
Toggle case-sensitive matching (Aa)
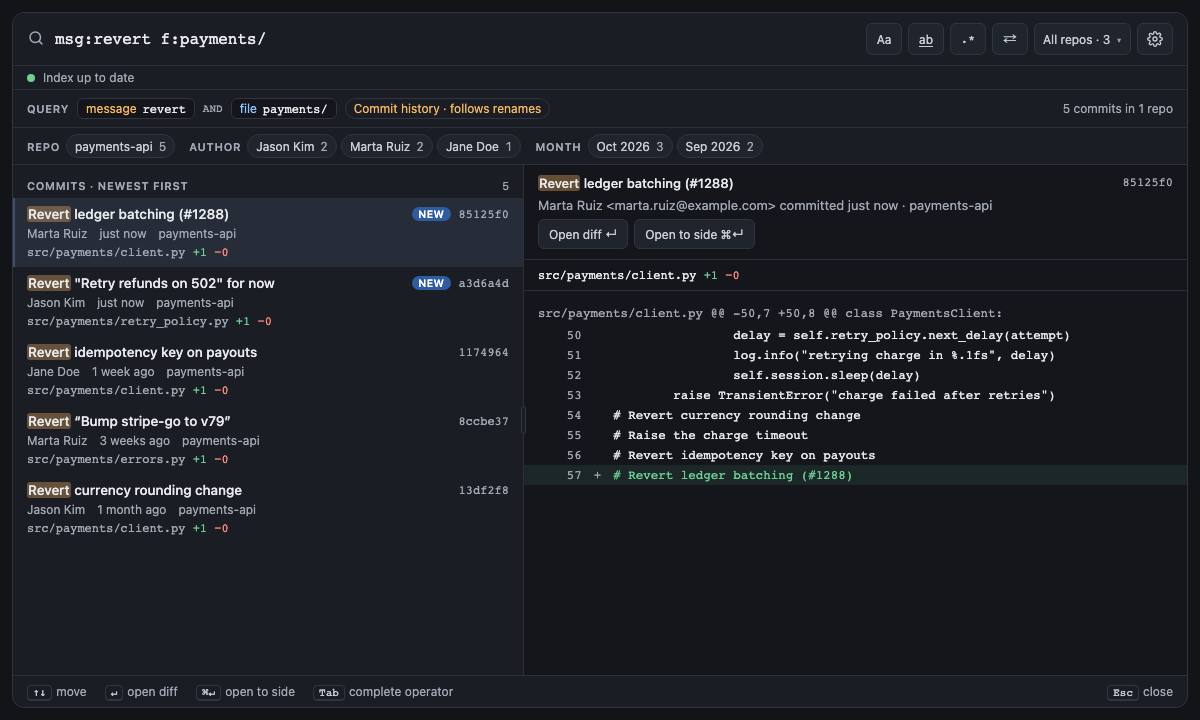884,39
